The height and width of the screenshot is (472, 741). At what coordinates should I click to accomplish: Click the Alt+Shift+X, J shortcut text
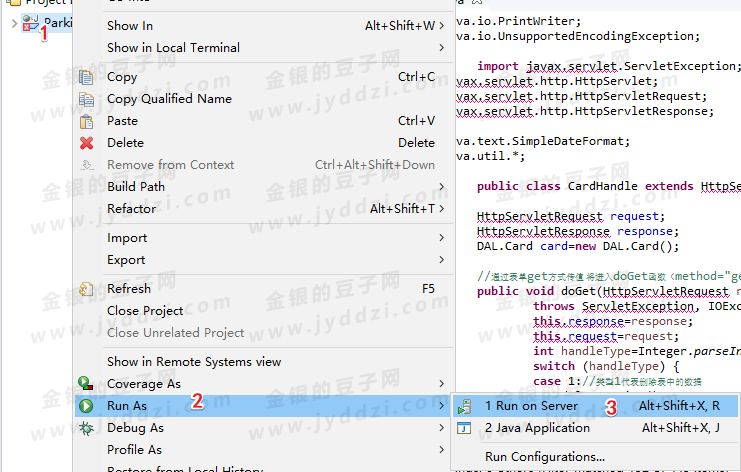[x=681, y=428]
